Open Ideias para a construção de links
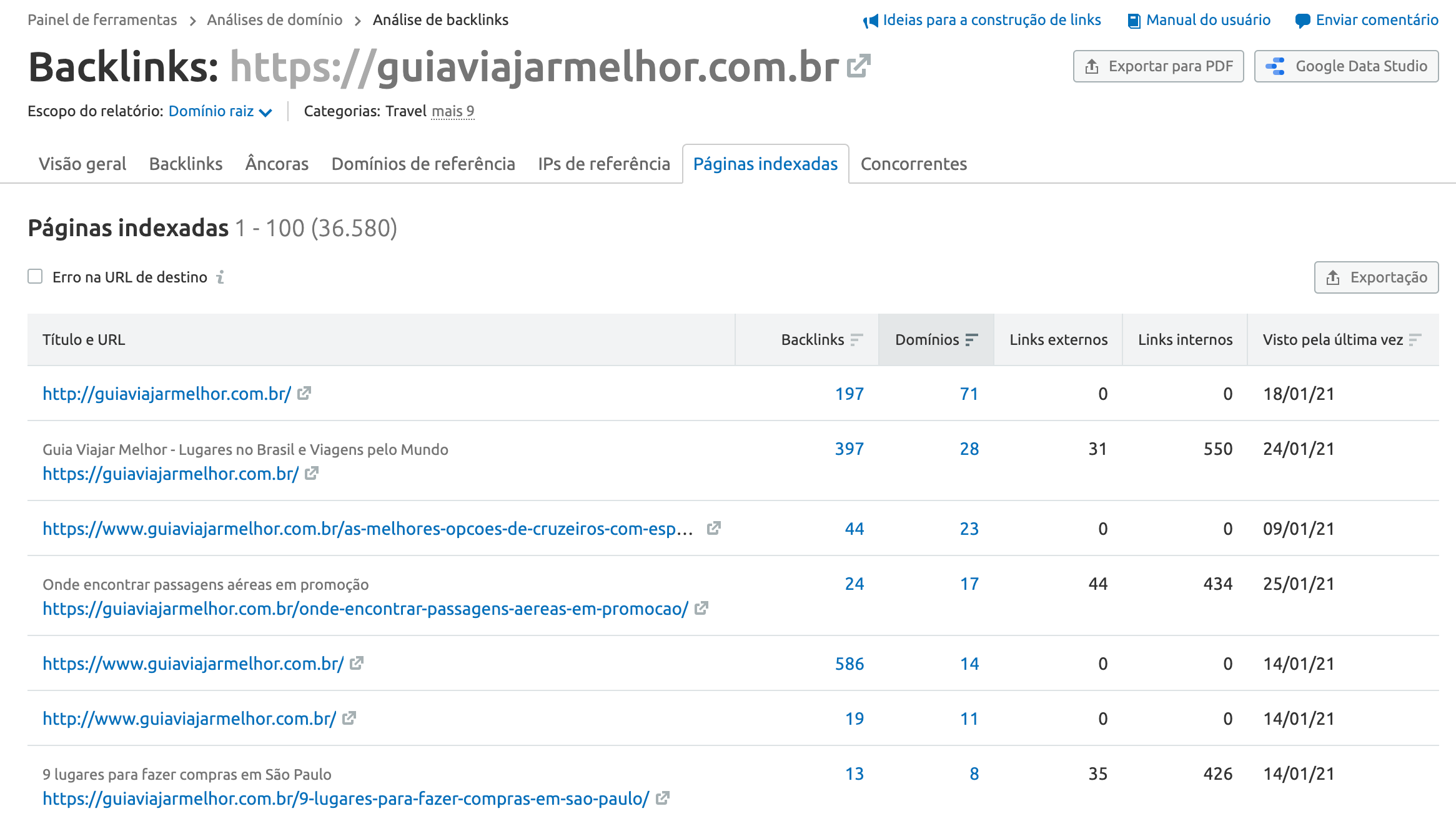The image size is (1456, 821). pyautogui.click(x=992, y=20)
